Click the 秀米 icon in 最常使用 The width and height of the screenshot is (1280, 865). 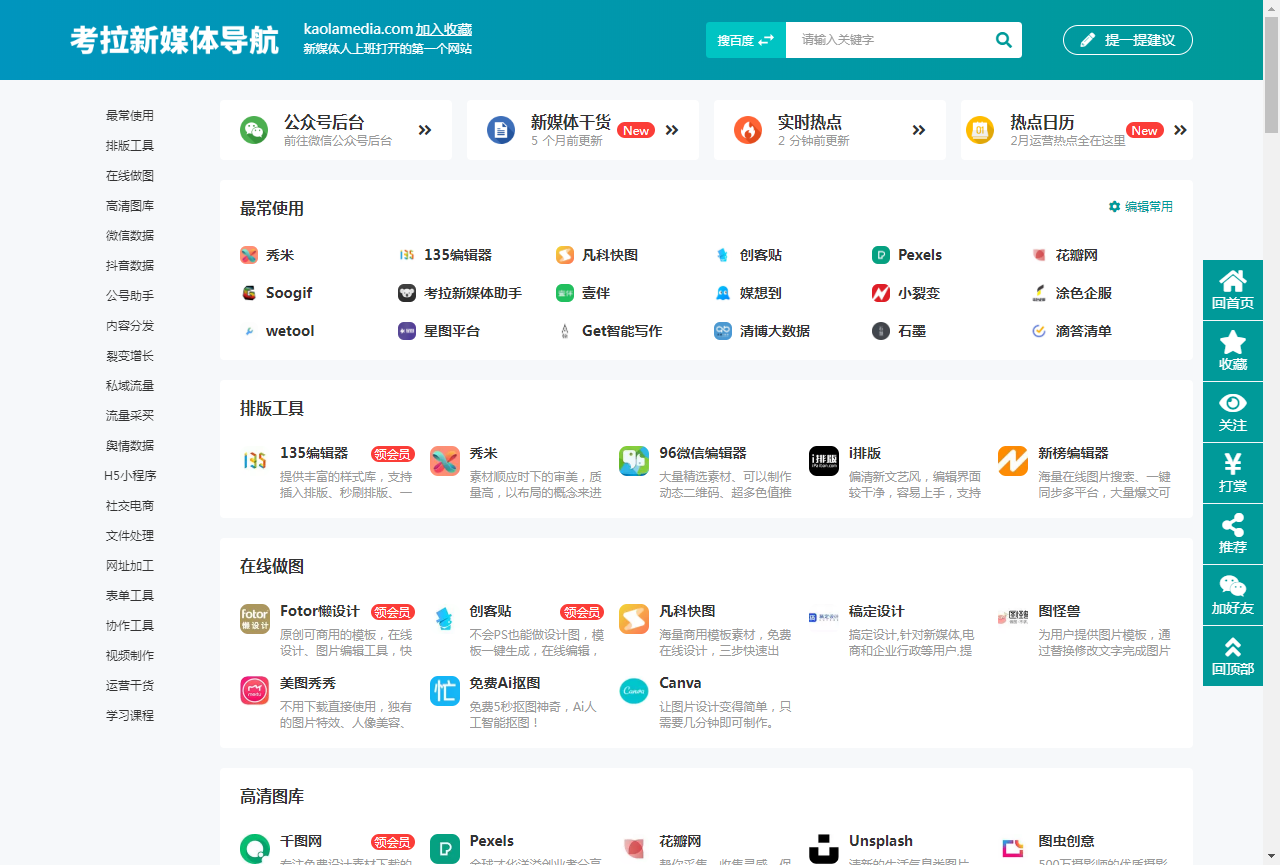tap(249, 255)
